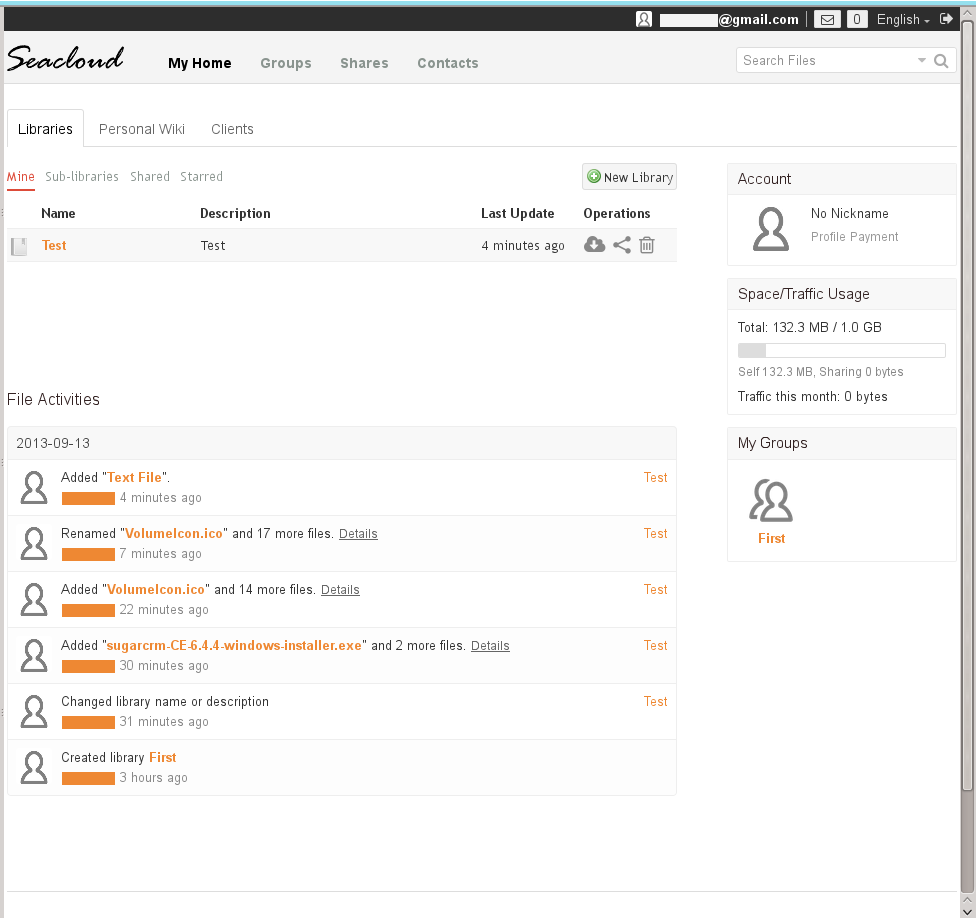
Task: Click the space usage progress bar
Action: point(841,351)
